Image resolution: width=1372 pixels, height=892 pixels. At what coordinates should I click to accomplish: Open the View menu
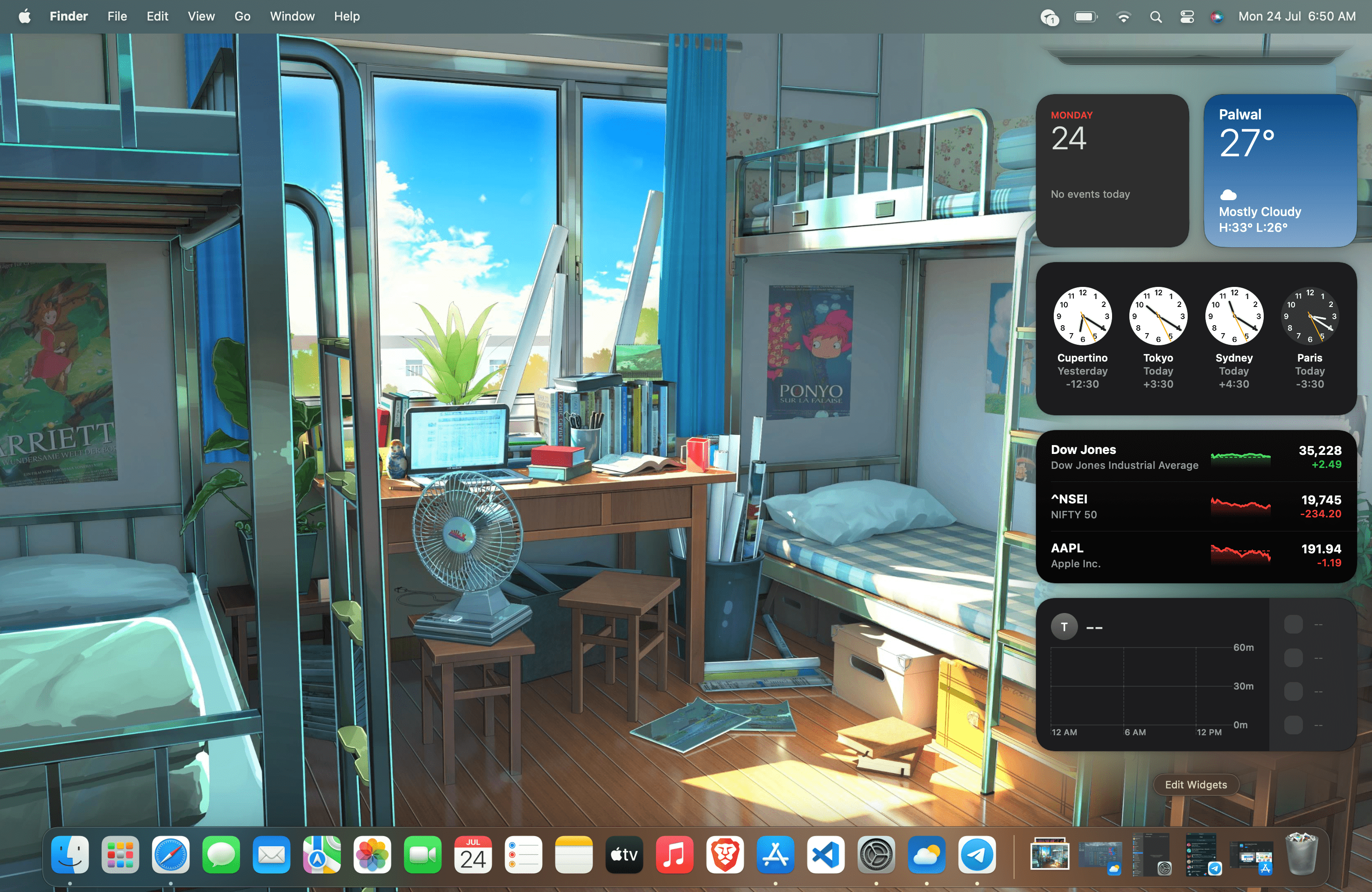[x=201, y=16]
